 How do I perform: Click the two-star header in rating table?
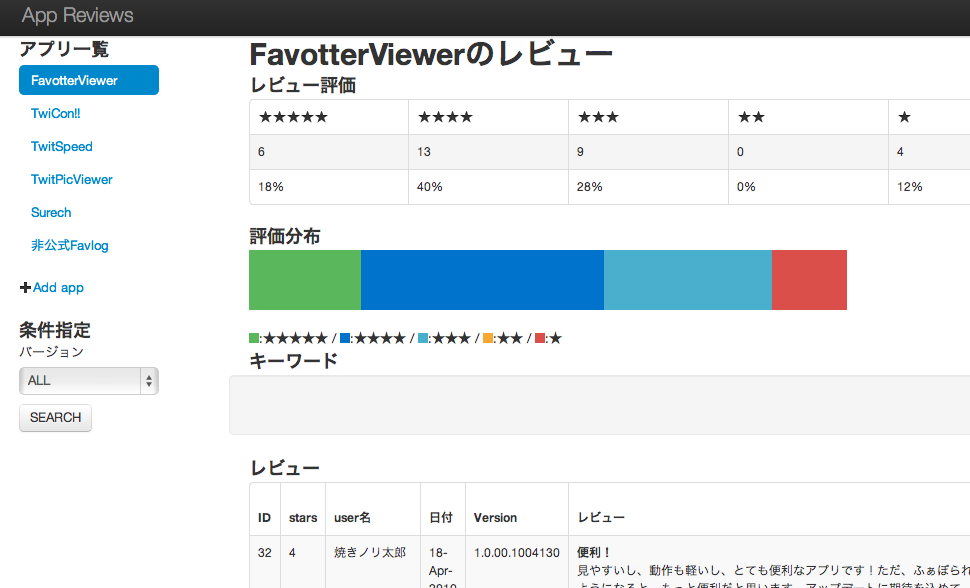pos(809,117)
